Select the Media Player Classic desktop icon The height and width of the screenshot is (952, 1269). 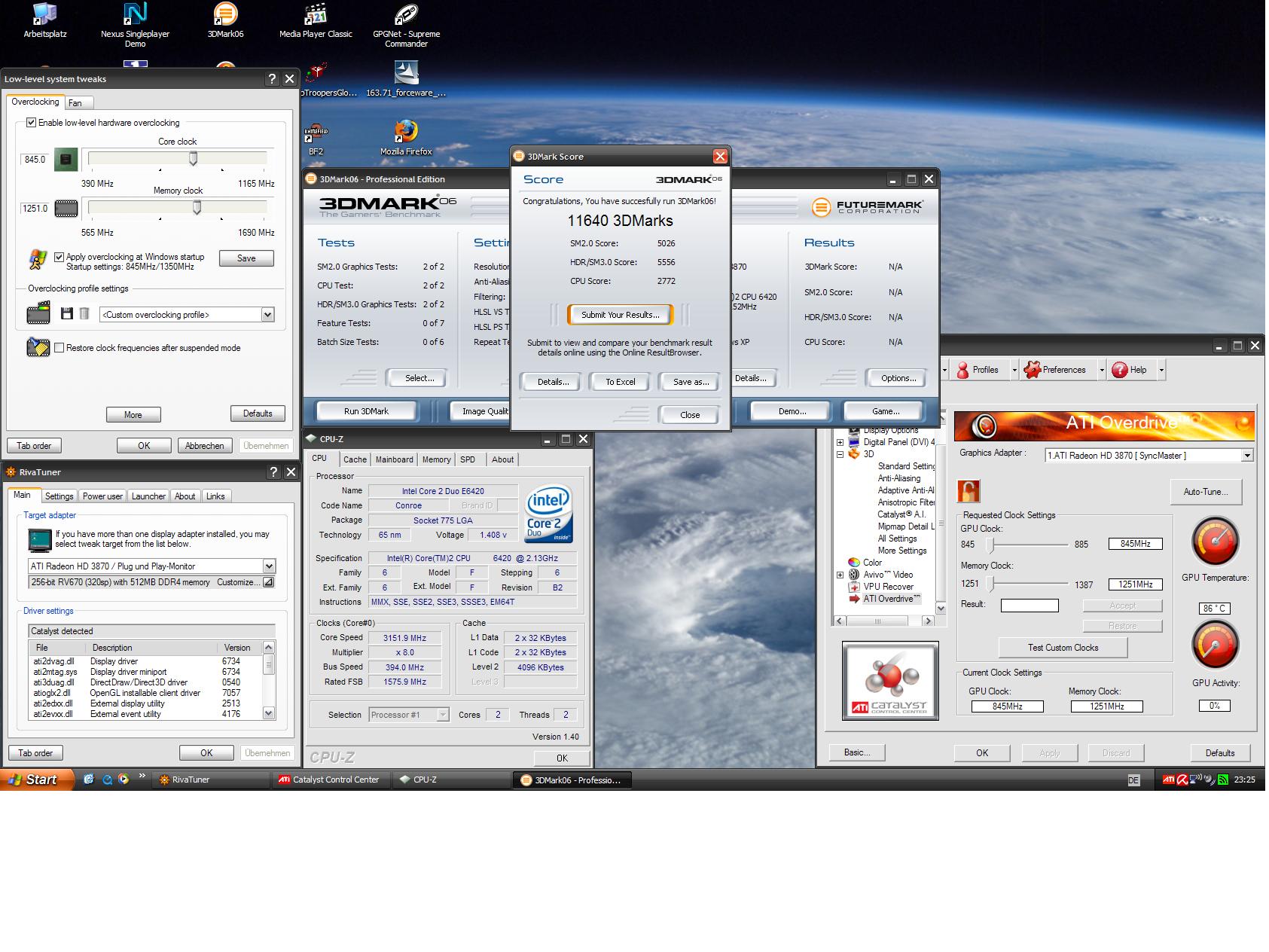(316, 21)
